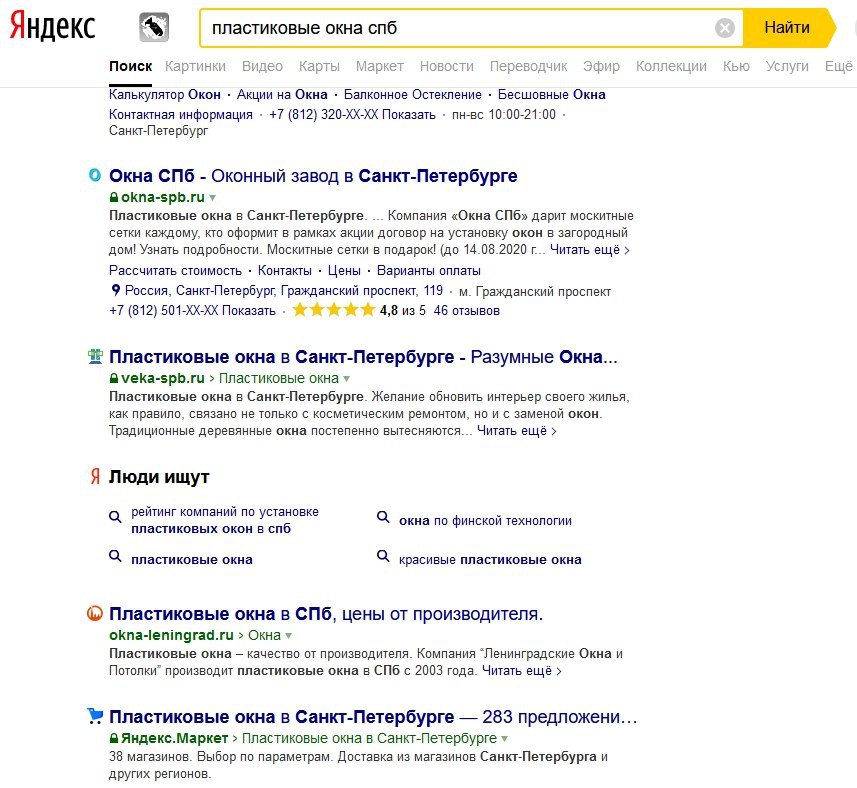Screen dimensions: 857x788
Task: Switch to the Картинки tab
Action: coord(195,66)
